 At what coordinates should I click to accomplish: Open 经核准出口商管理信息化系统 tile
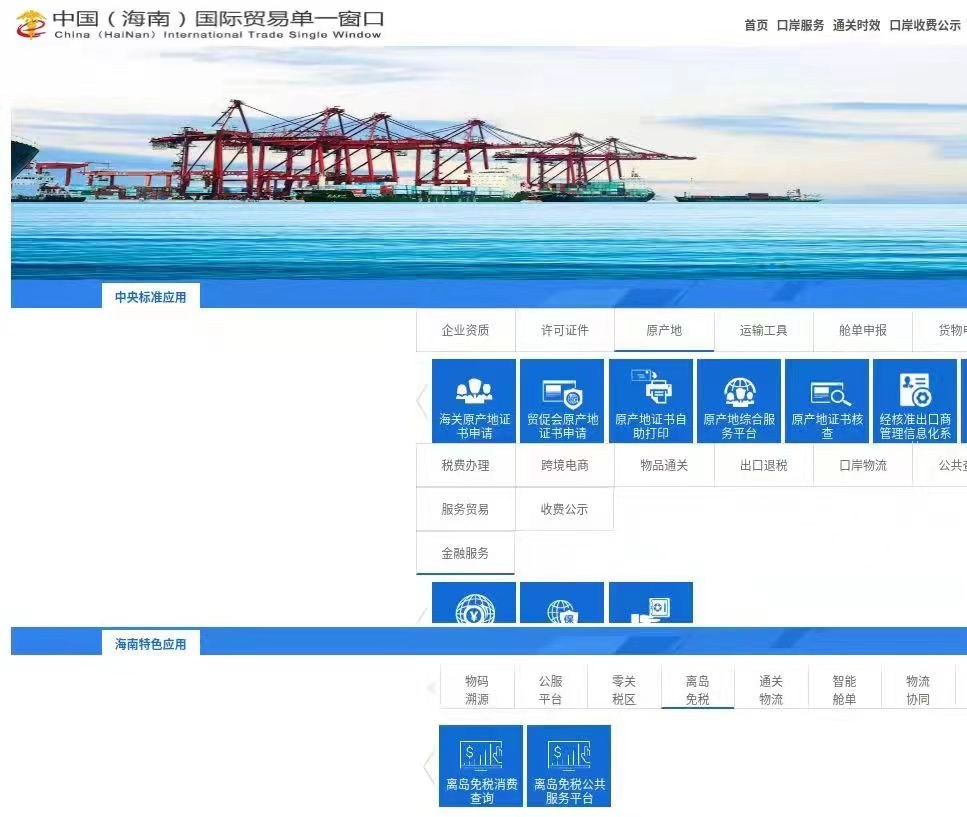915,401
